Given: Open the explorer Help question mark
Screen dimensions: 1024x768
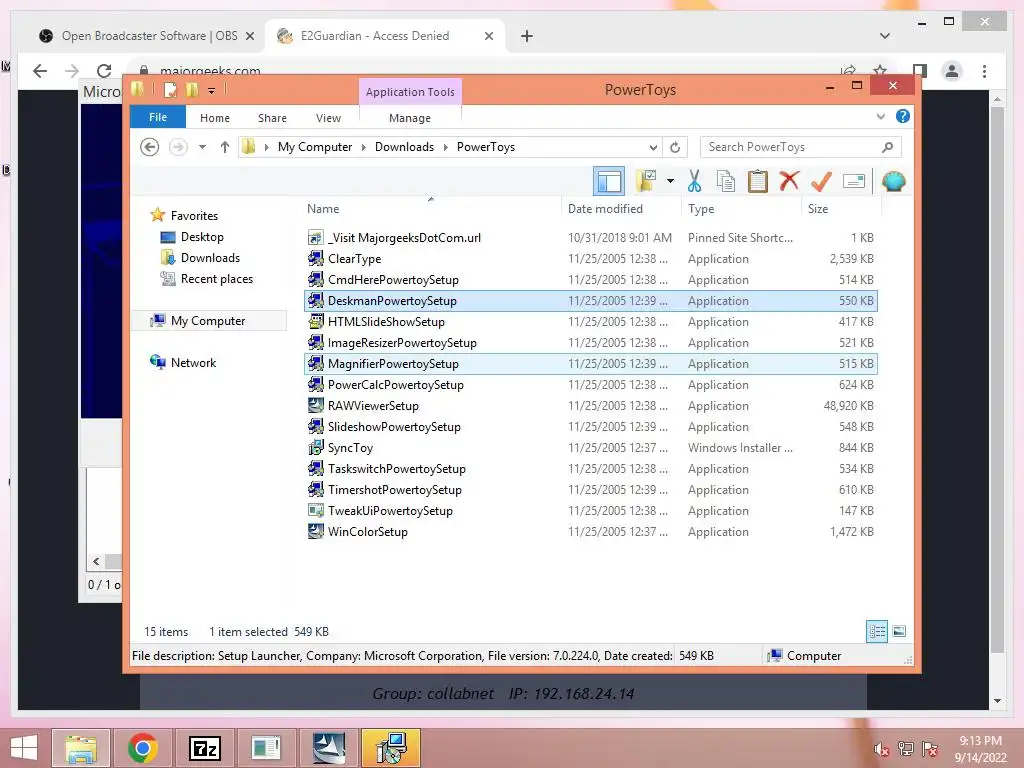Looking at the screenshot, I should pyautogui.click(x=903, y=116).
